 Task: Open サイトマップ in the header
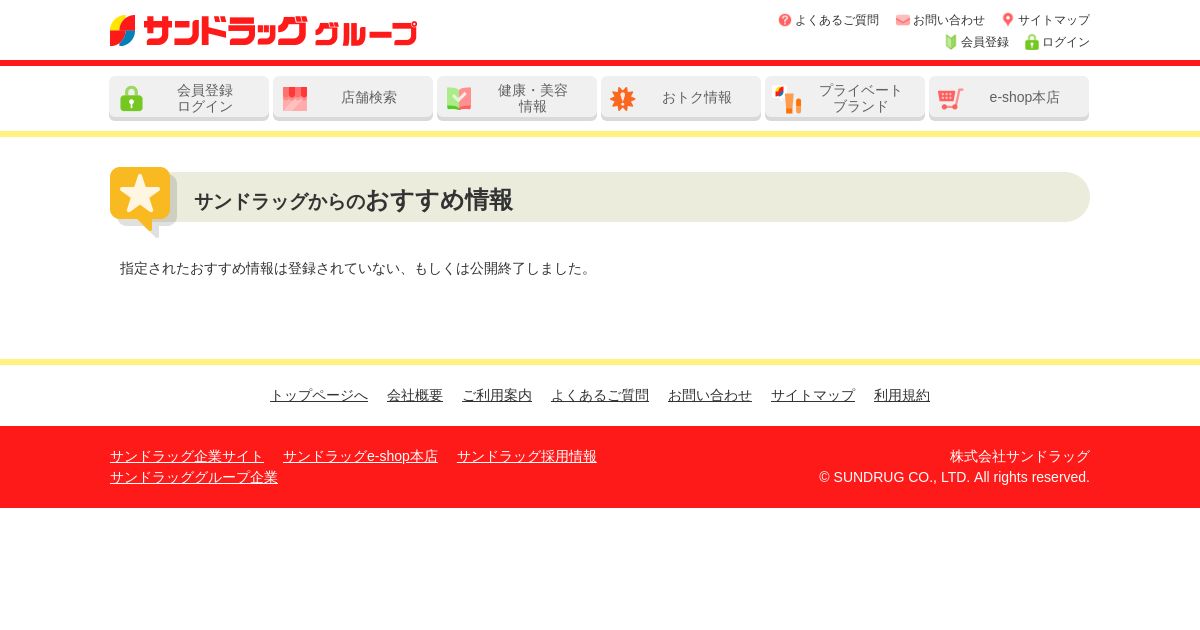(x=1054, y=20)
